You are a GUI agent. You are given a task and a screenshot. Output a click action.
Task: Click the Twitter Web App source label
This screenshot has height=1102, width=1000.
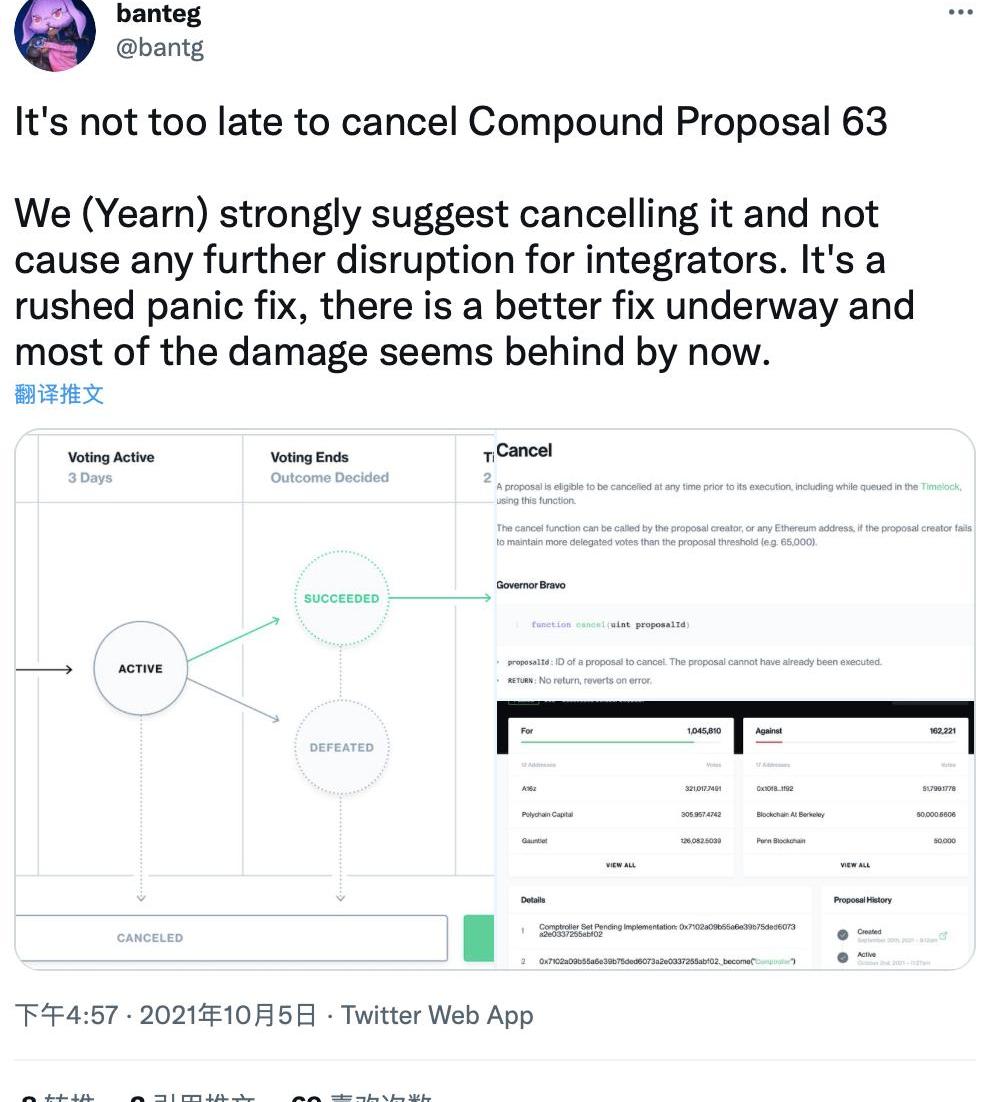(x=437, y=1015)
